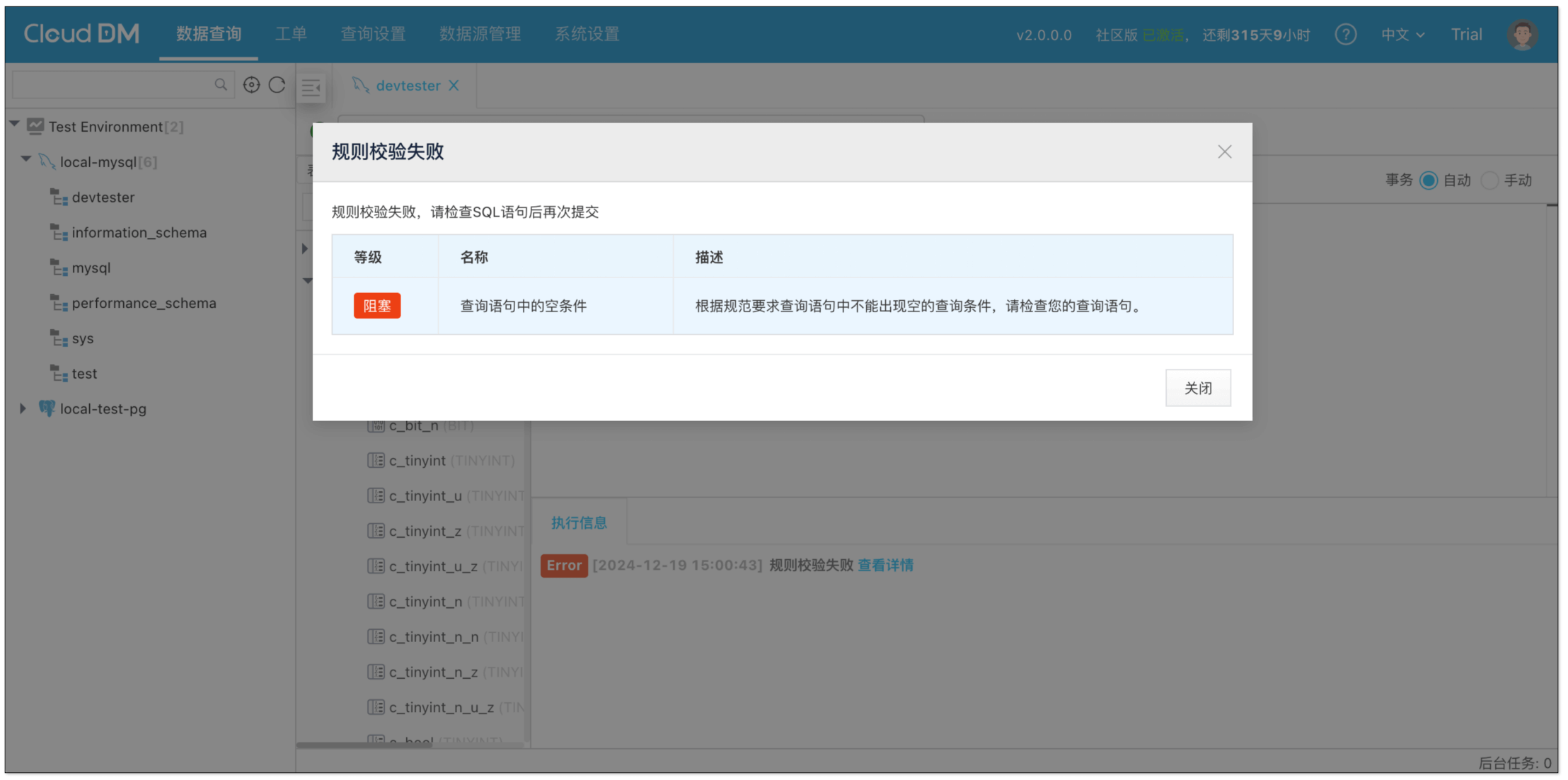Close the rule validation dialog via X
Viewport: 1568px width, 780px height.
[1224, 151]
